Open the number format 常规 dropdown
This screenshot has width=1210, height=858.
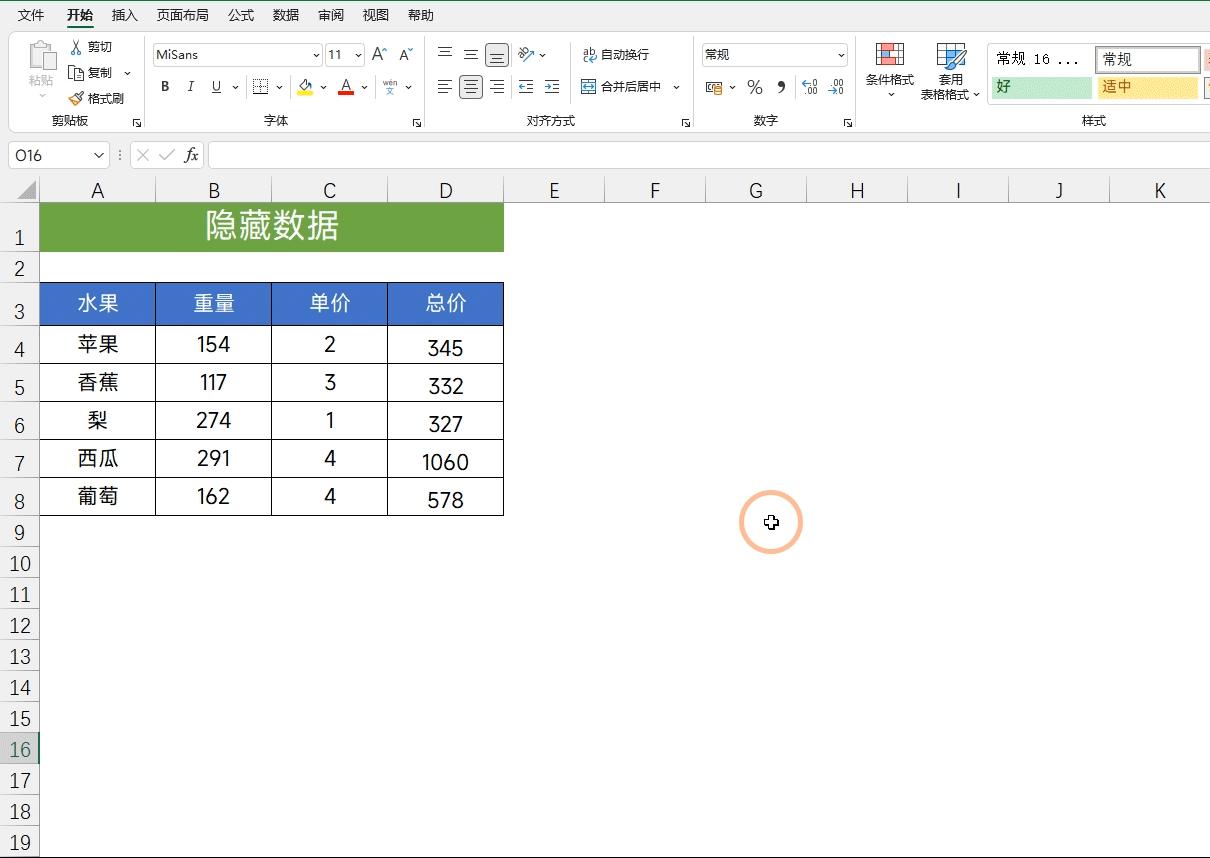(841, 55)
